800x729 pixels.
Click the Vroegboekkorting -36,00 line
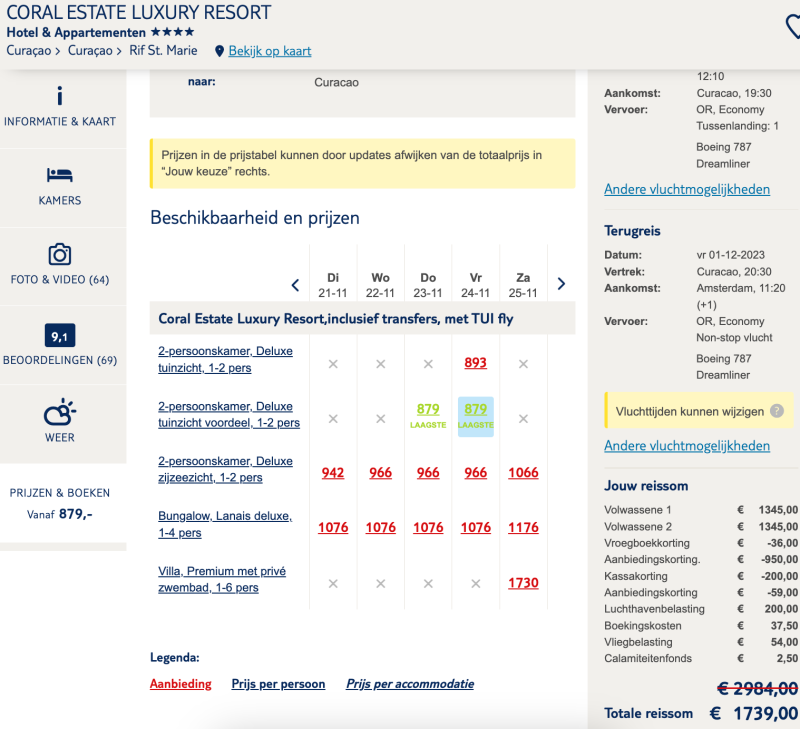pos(701,543)
